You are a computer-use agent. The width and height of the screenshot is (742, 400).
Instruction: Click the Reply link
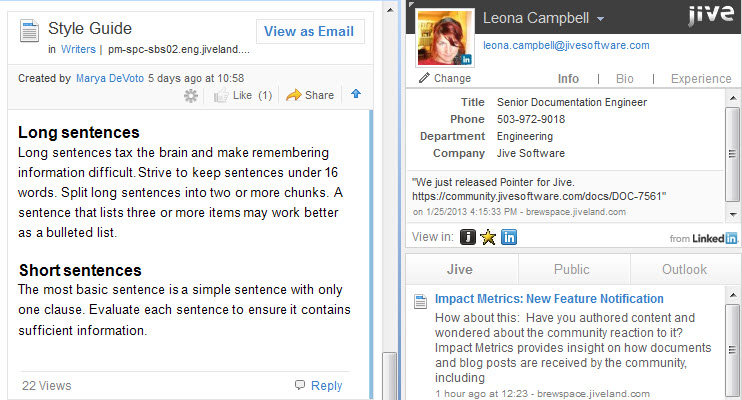327,385
